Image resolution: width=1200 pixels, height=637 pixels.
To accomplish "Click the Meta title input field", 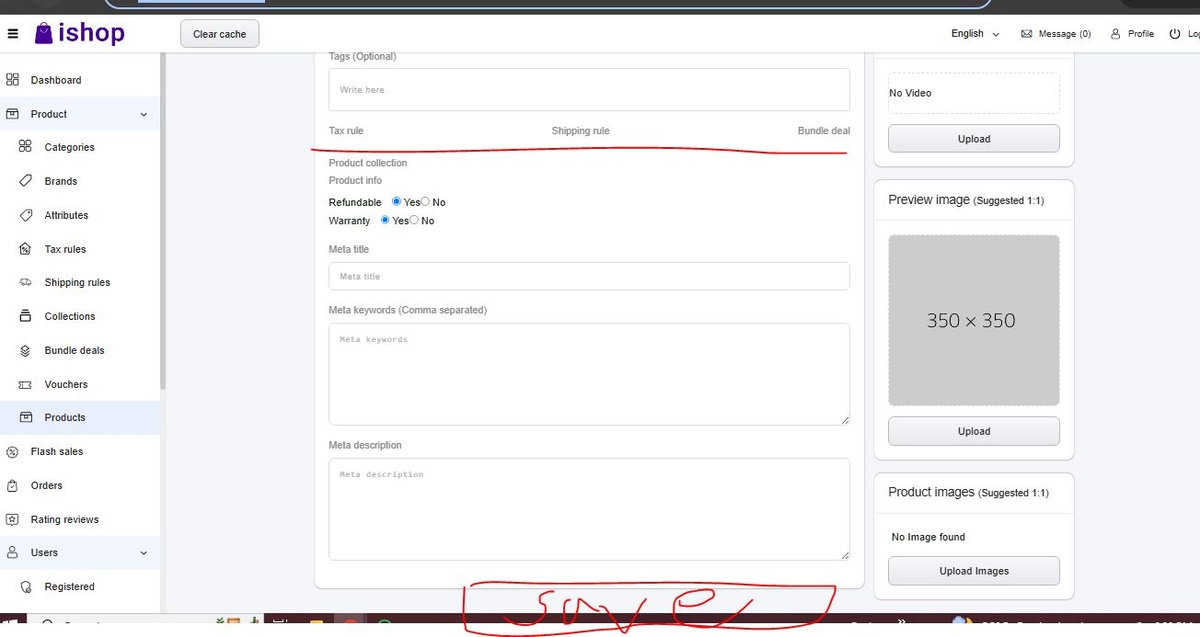I will [589, 276].
